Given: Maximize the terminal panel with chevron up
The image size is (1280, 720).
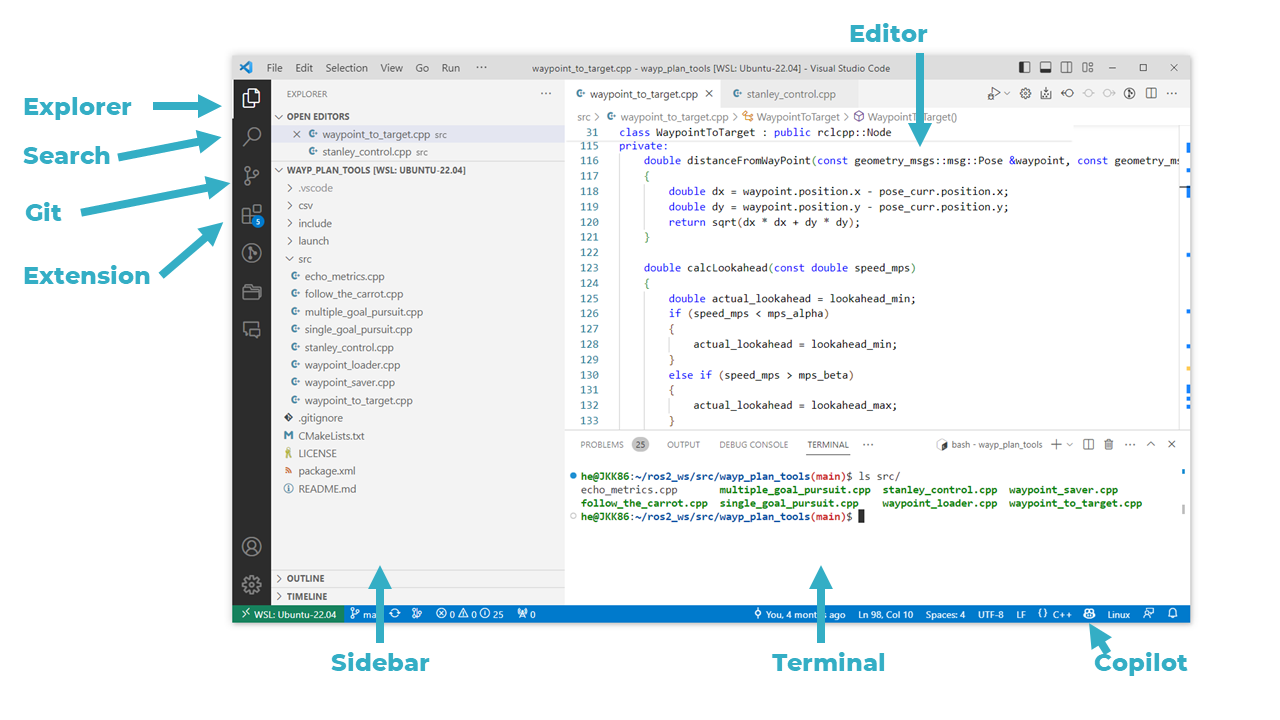Looking at the screenshot, I should [1151, 445].
